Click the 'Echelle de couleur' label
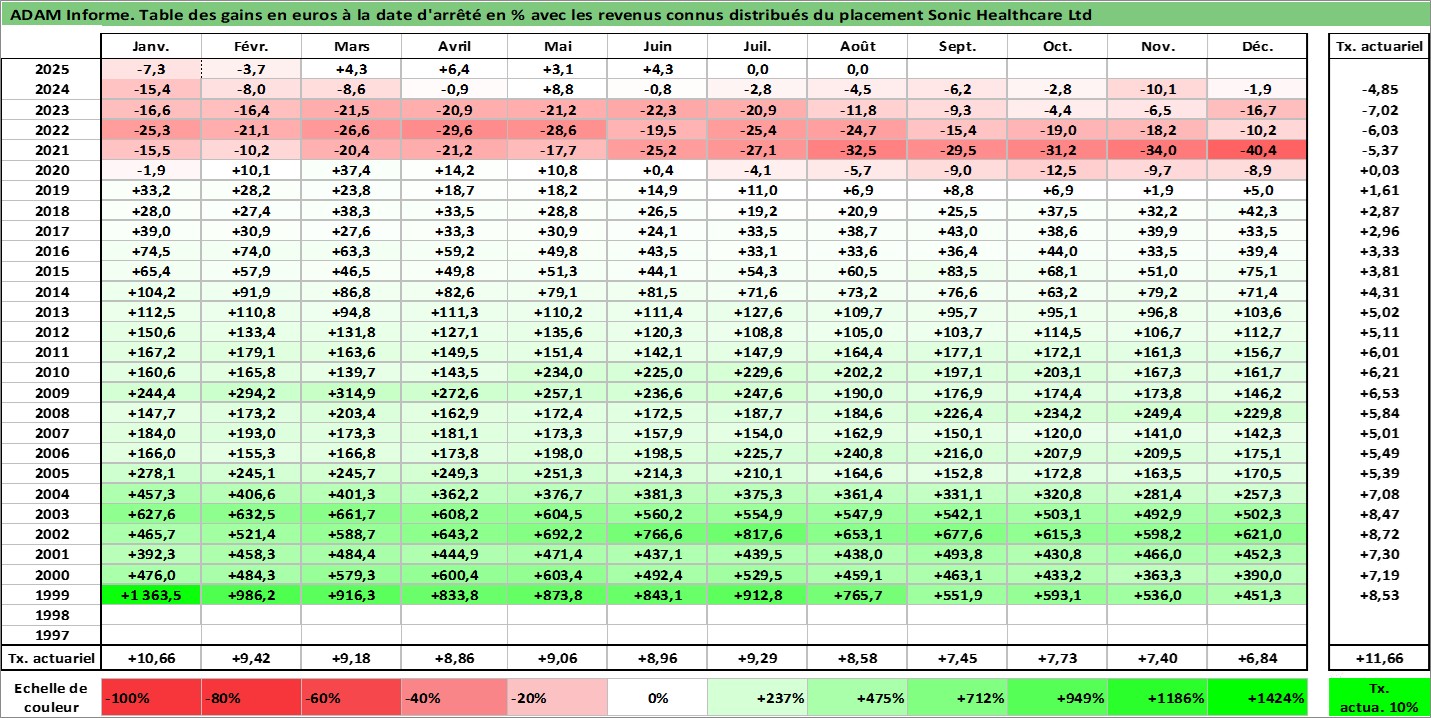 51,698
